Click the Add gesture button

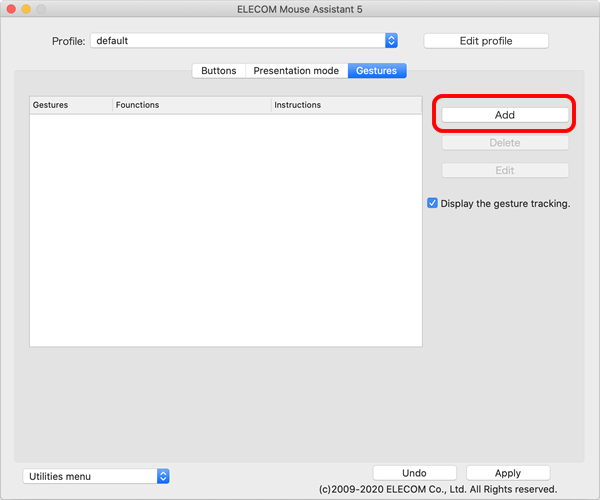pos(505,115)
